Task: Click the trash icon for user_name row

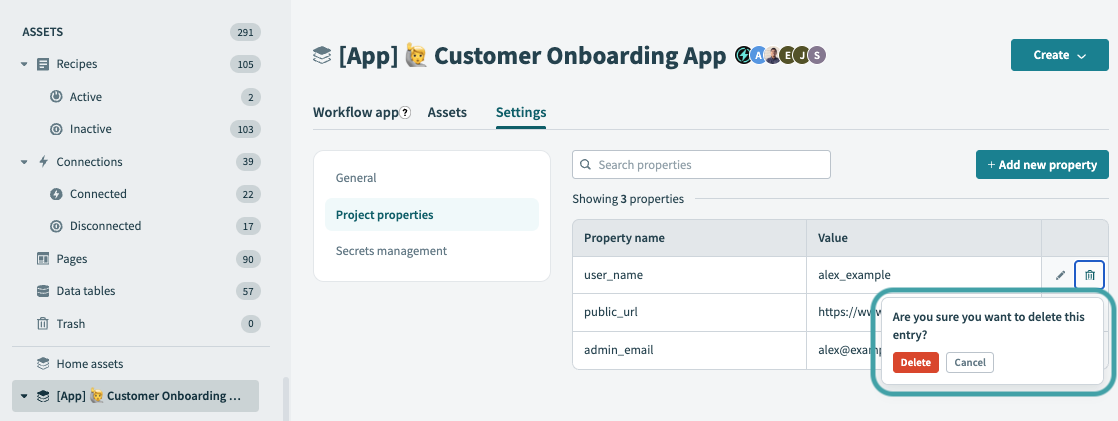Action: pos(1090,275)
